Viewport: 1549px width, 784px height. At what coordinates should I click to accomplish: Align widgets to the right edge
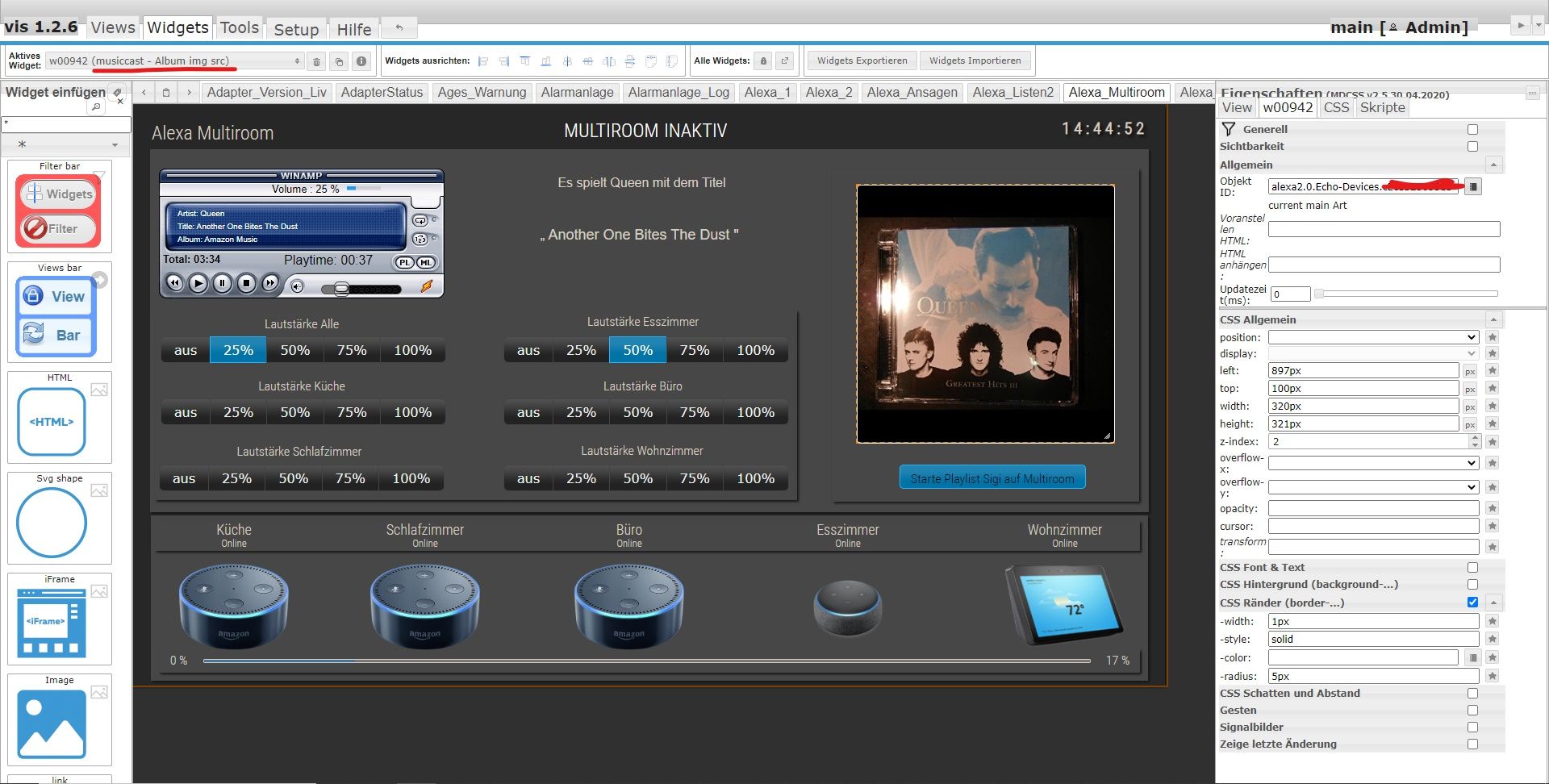[504, 61]
